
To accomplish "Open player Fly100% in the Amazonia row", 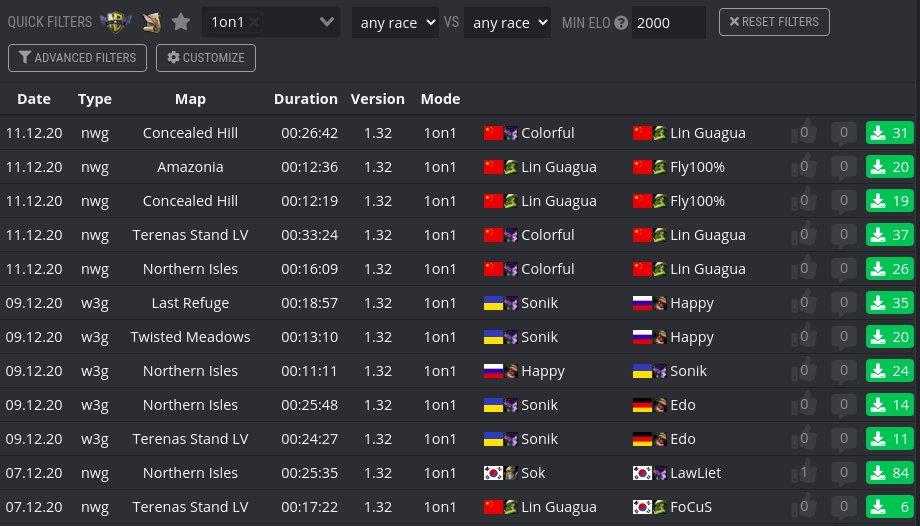I will [x=697, y=167].
